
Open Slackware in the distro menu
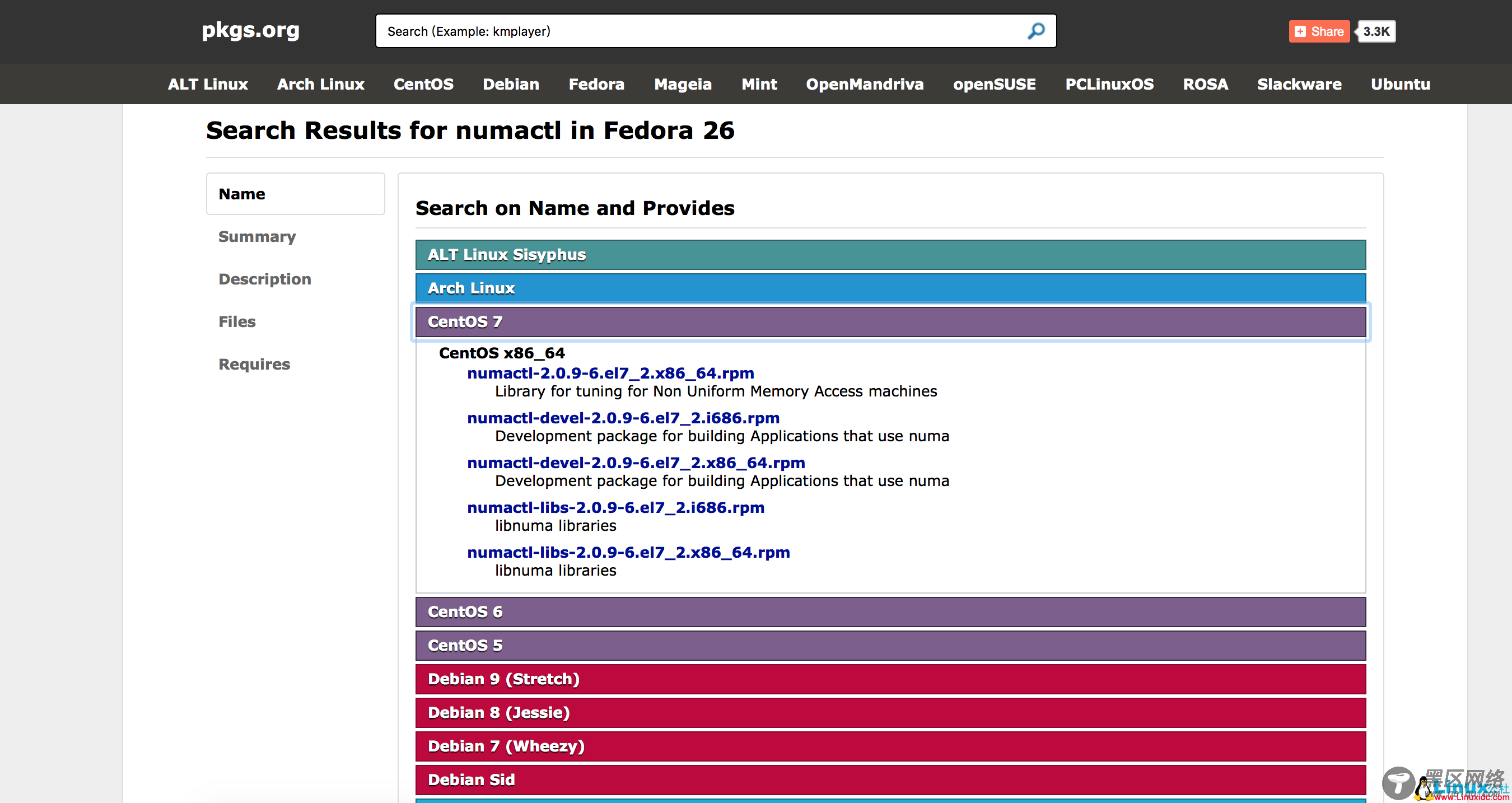1299,84
